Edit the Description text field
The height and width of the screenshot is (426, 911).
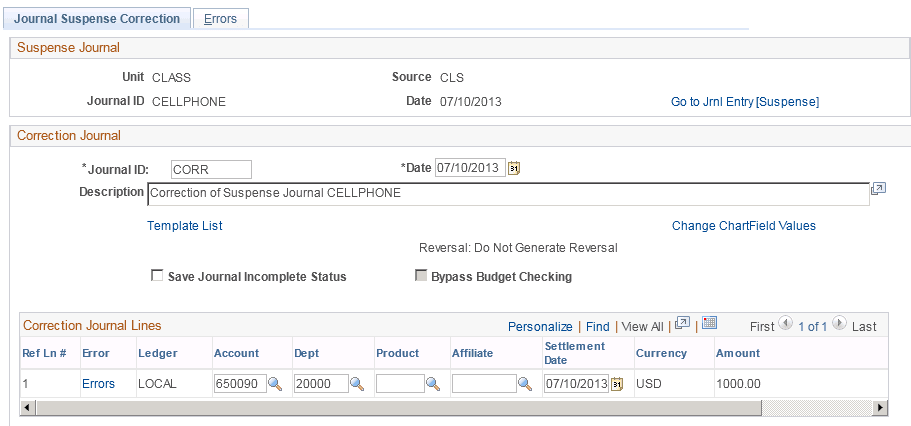(508, 194)
